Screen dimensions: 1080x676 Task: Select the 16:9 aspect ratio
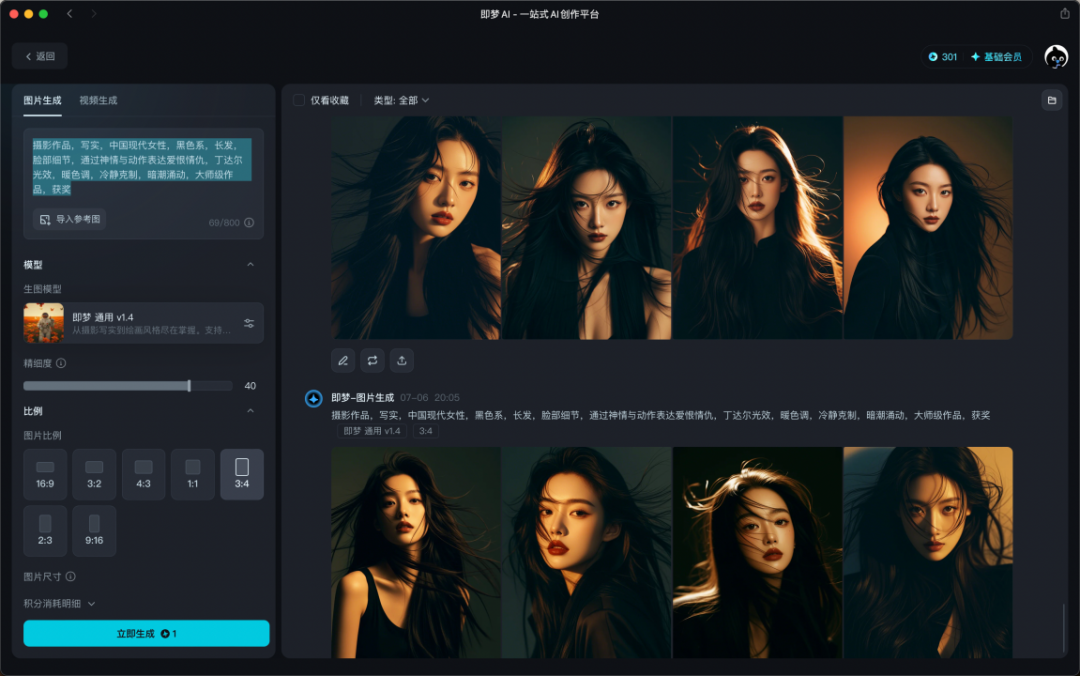(x=45, y=474)
